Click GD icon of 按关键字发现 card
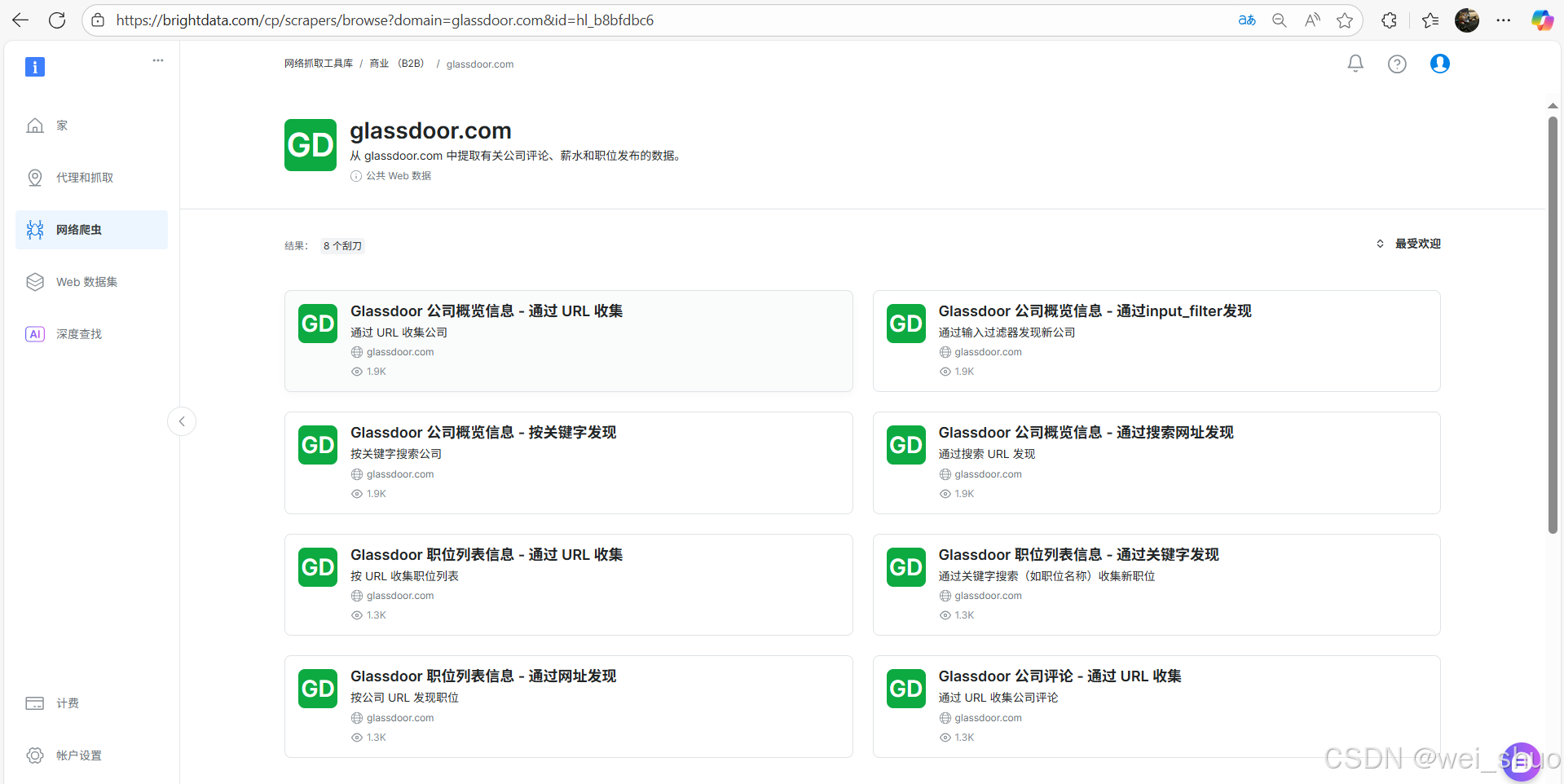This screenshot has height=784, width=1564. point(318,445)
